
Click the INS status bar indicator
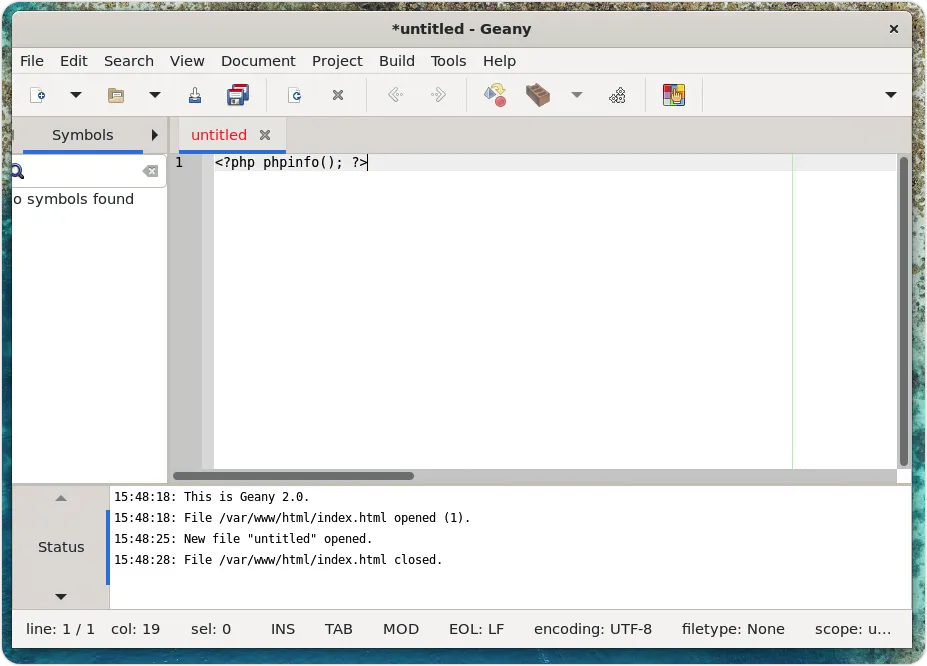pyautogui.click(x=283, y=629)
